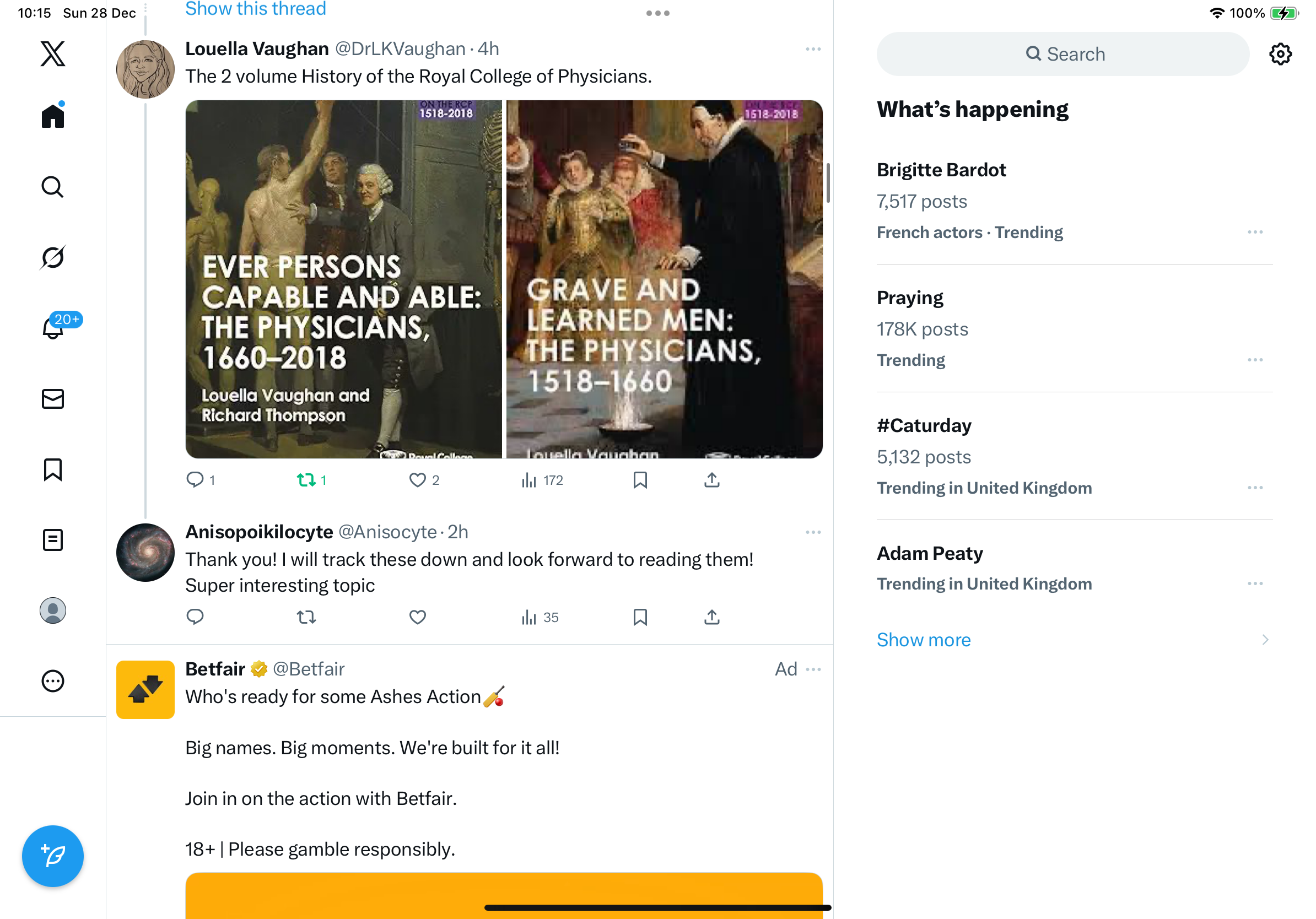Open the Grok icon in sidebar
Viewport: 1316px width, 919px height.
tap(53, 257)
